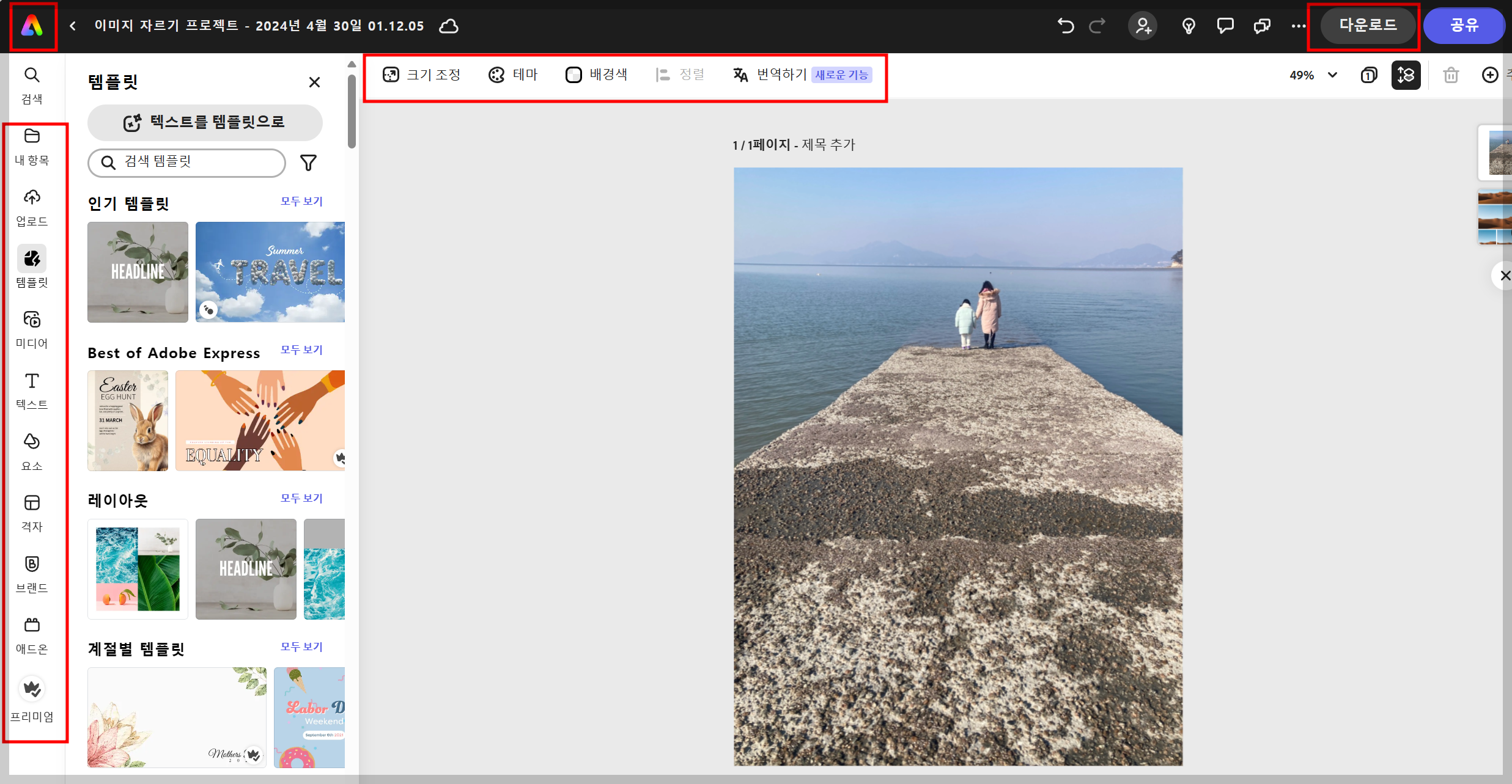Viewport: 1512px width, 784px height.
Task: Click the 공유 share button
Action: 1464,26
